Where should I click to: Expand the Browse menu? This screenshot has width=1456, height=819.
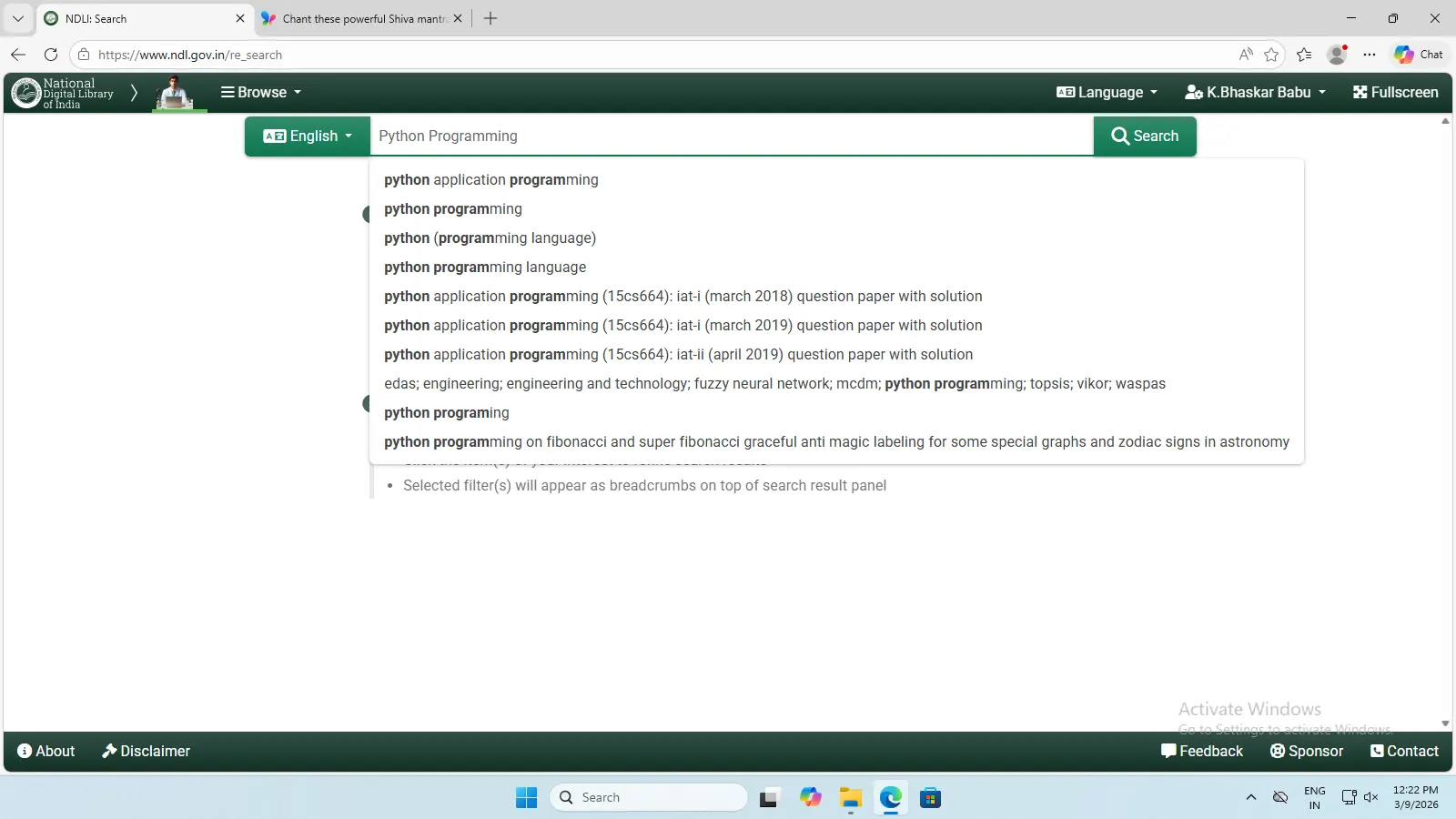tap(260, 92)
